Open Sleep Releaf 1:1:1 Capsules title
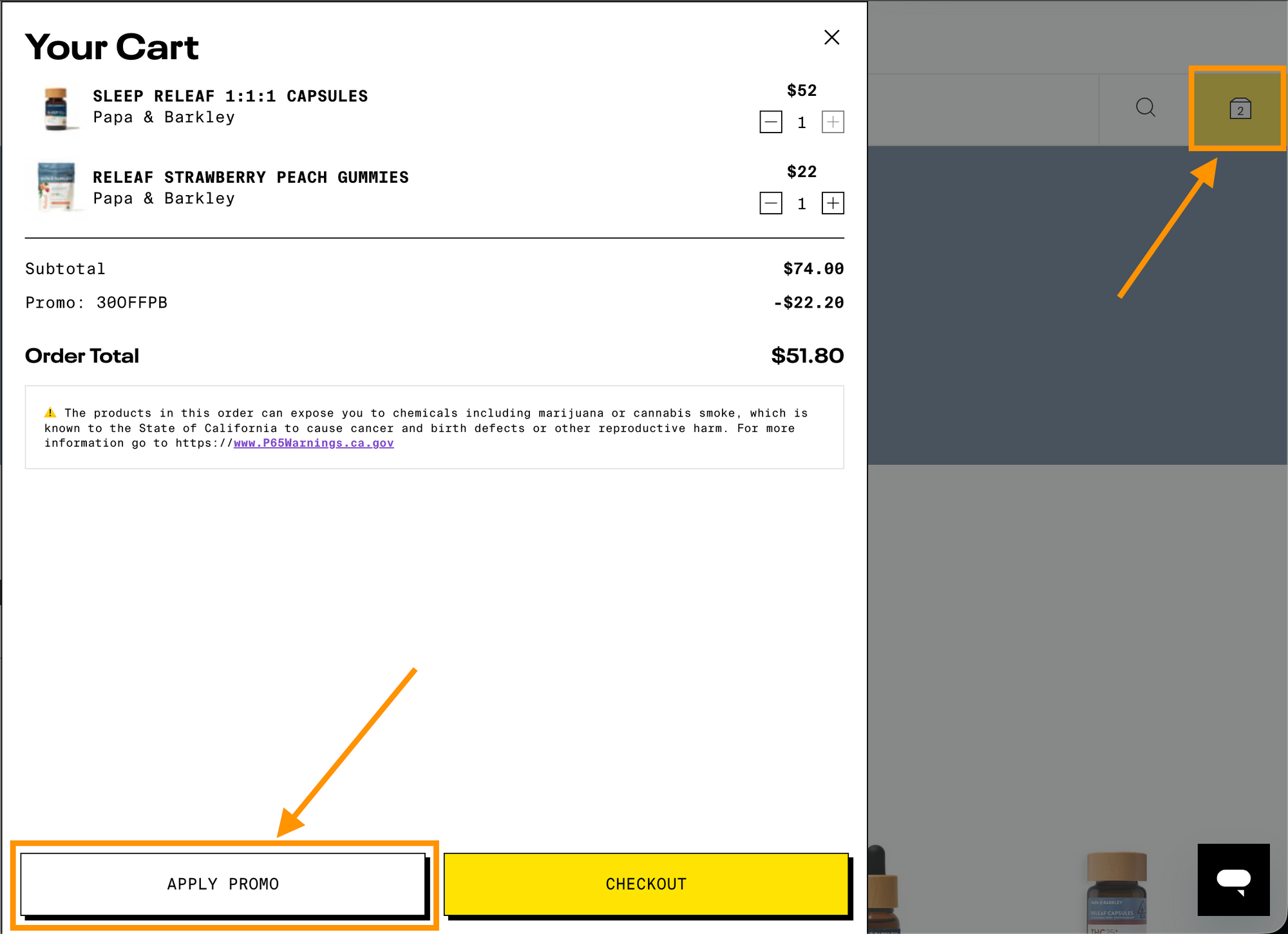This screenshot has height=934, width=1288. tap(230, 96)
